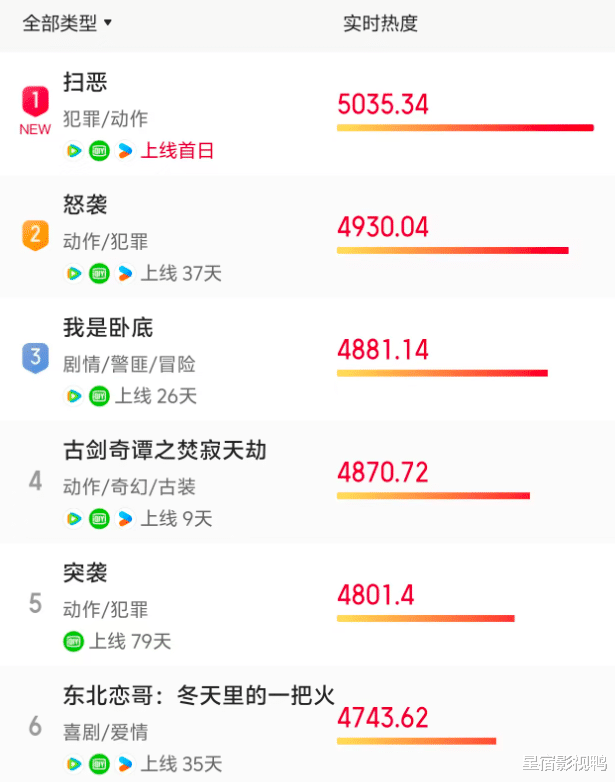Click the blue rank 3 badge
The height and width of the screenshot is (782, 615).
coord(35,357)
